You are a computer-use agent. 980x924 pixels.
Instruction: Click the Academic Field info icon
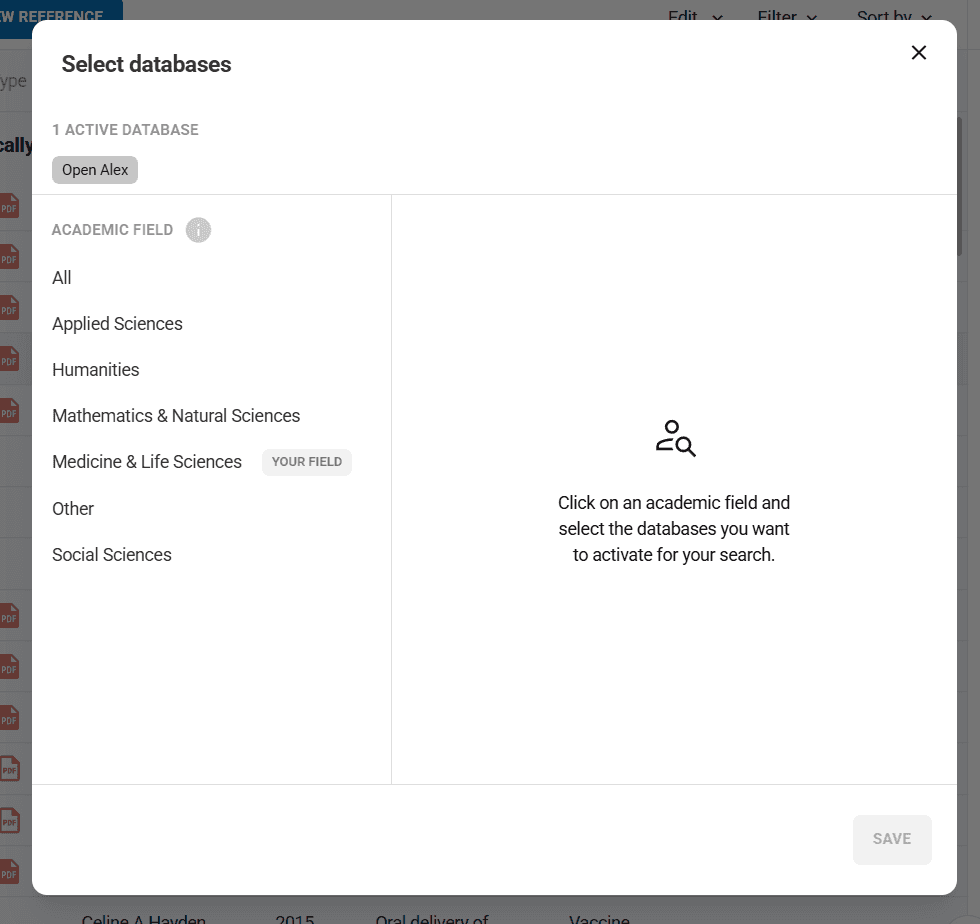[x=198, y=230]
